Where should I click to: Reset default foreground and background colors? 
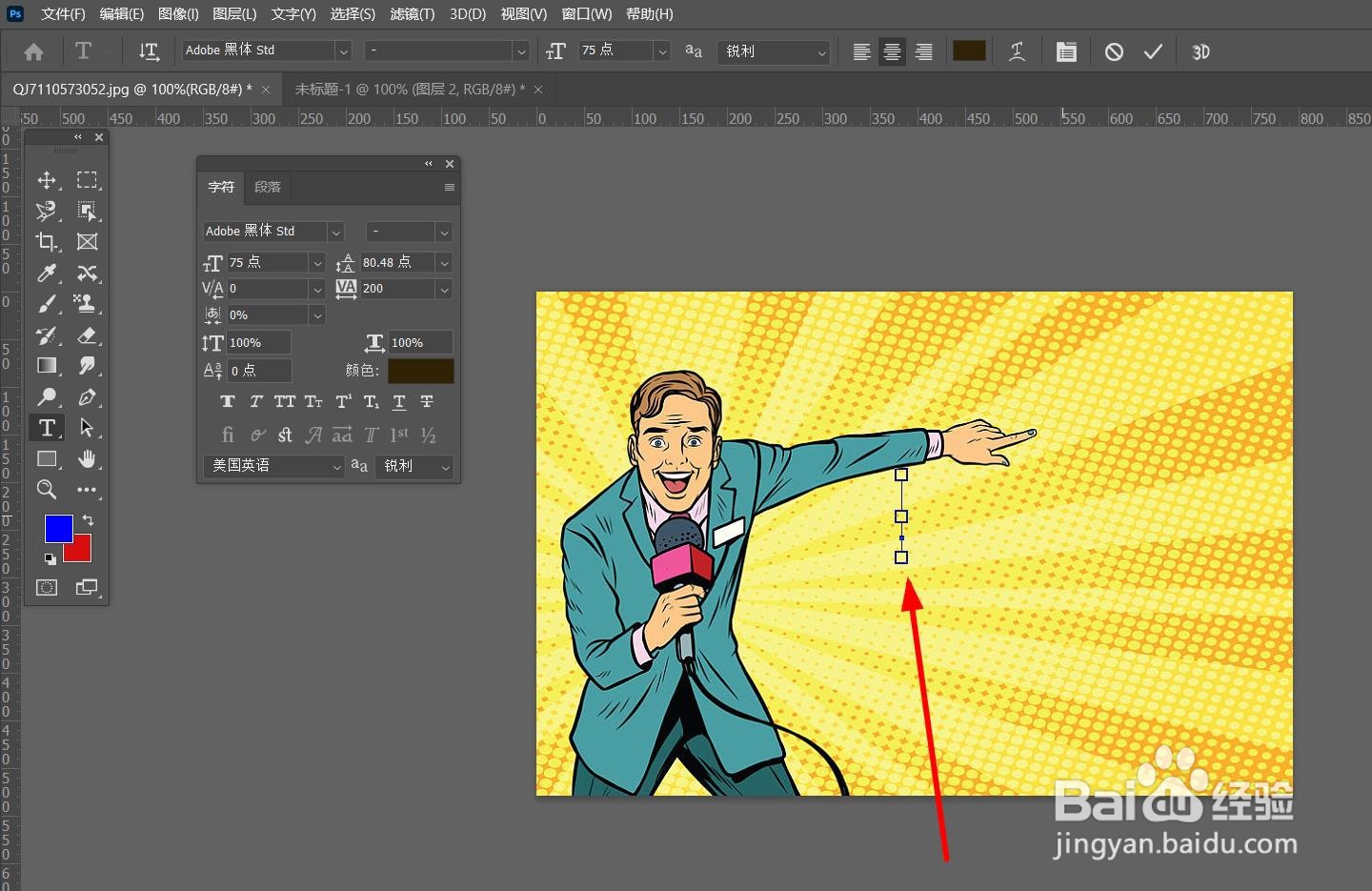point(50,559)
